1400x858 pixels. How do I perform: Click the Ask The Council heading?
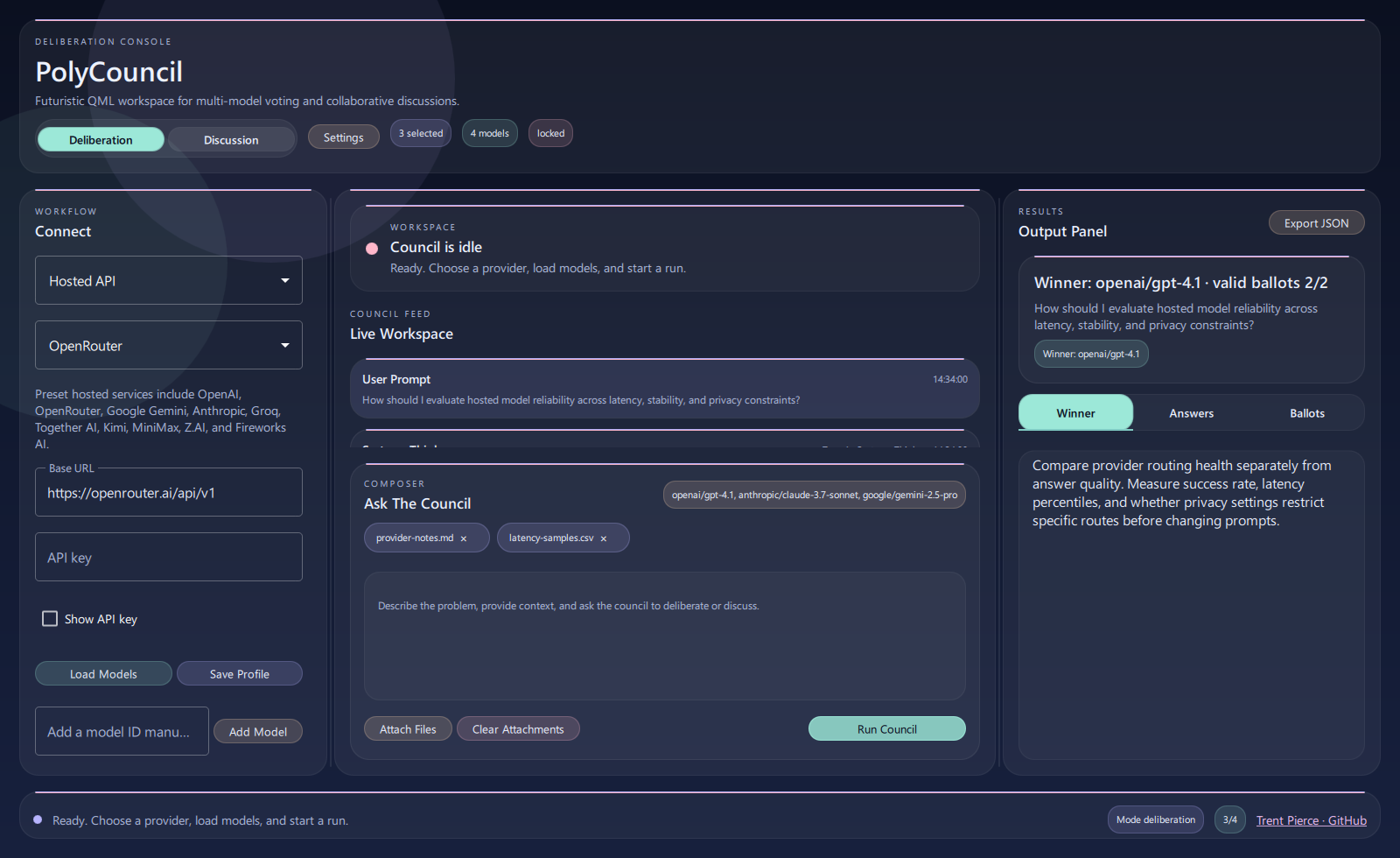pyautogui.click(x=417, y=503)
